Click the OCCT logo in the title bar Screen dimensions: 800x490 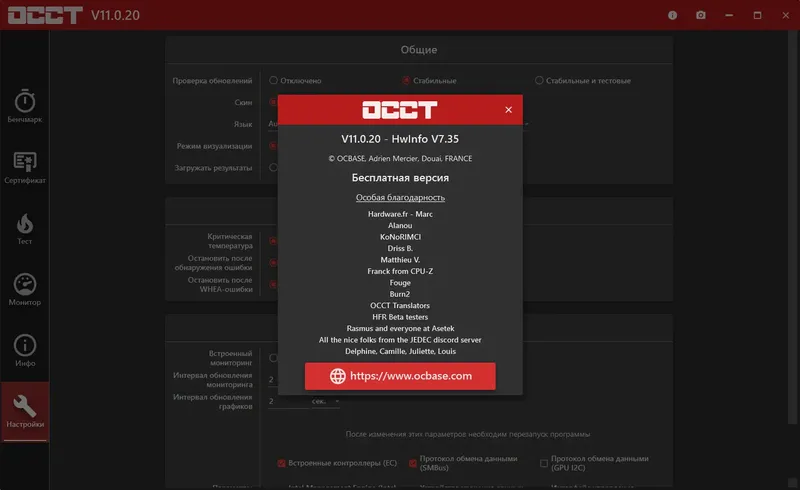pos(45,15)
